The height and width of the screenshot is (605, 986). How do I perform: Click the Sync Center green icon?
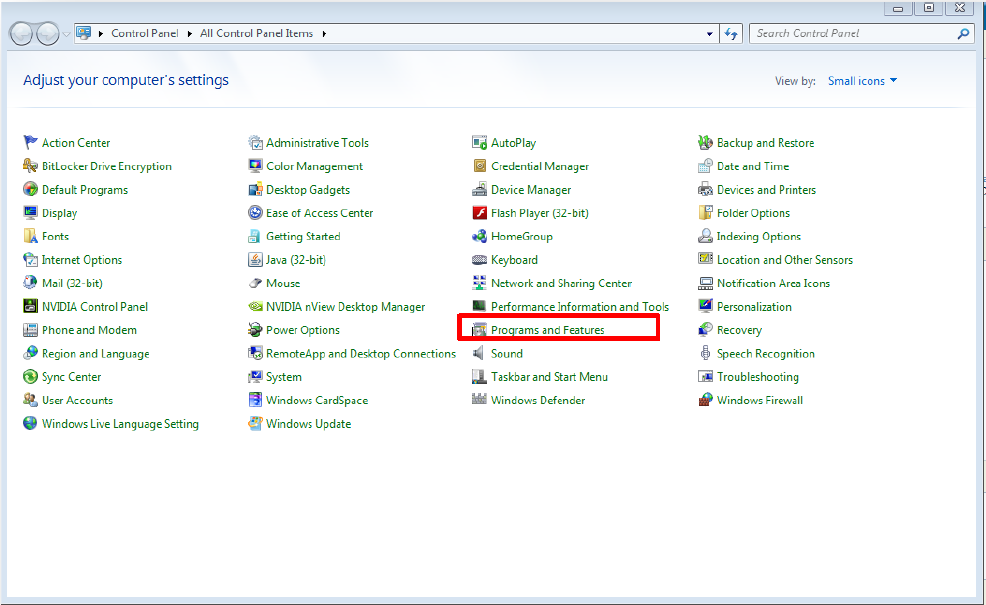[x=30, y=377]
